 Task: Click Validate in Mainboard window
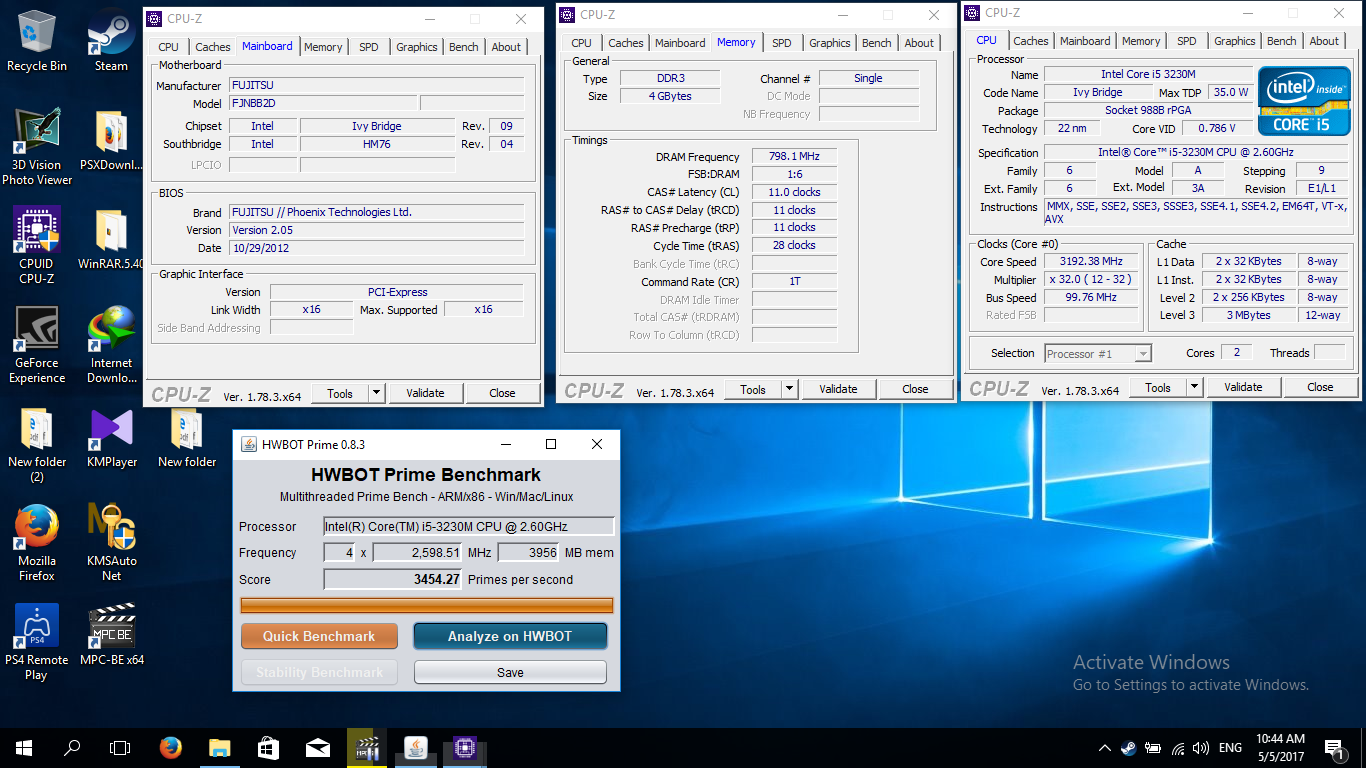pyautogui.click(x=425, y=393)
